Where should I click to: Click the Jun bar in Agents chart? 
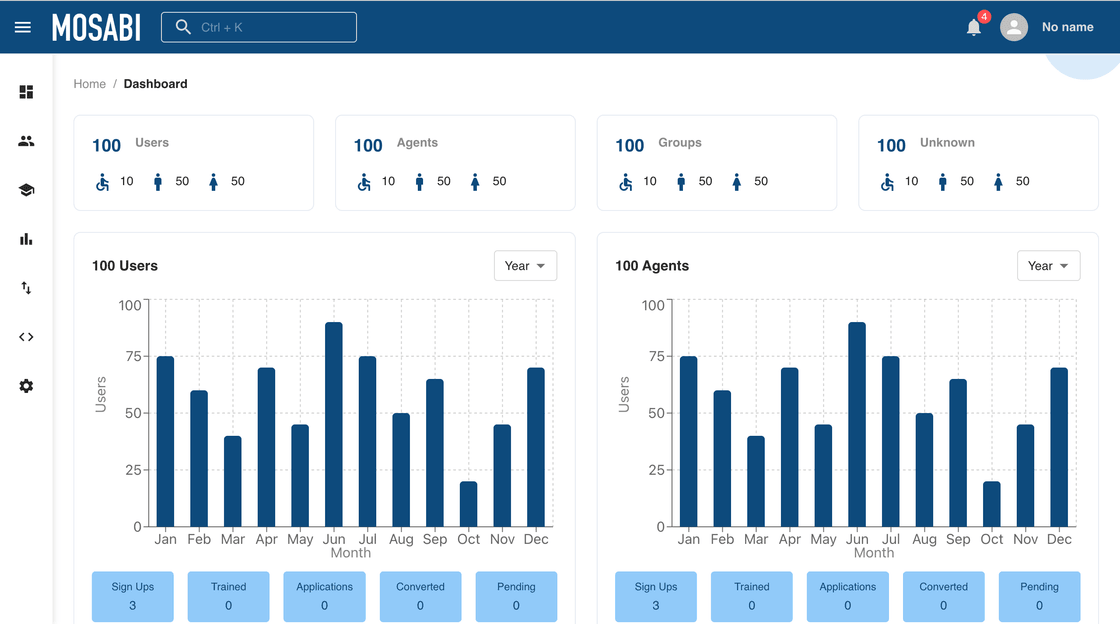[857, 425]
